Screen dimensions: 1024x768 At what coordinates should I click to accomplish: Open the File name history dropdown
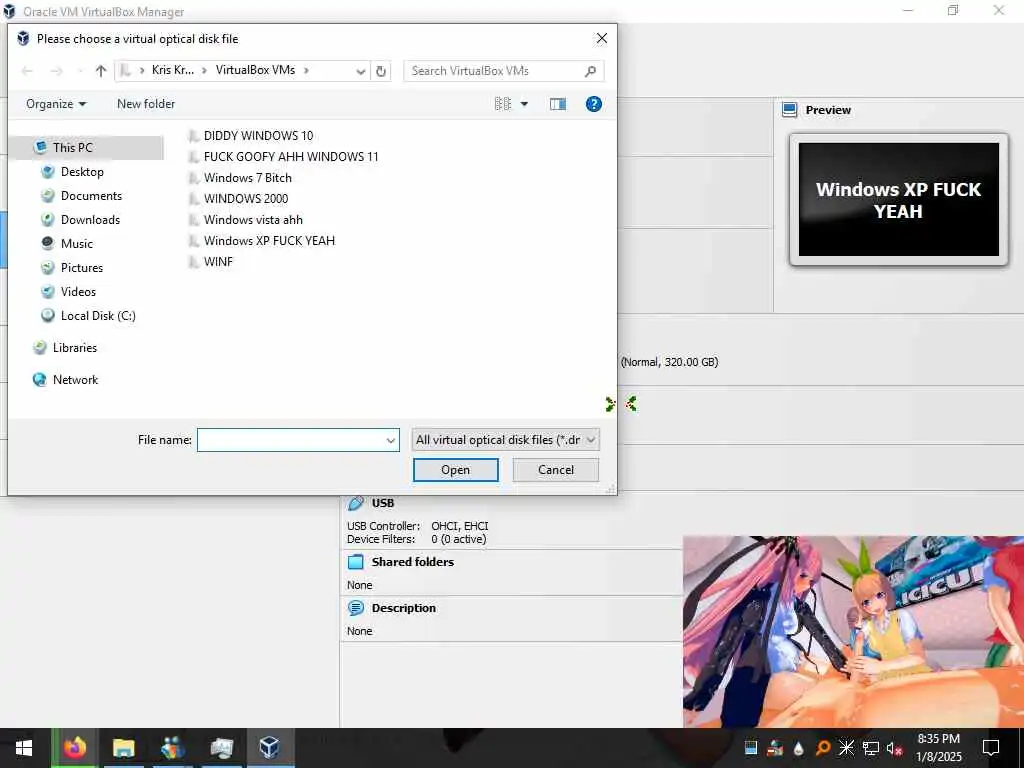(x=391, y=440)
